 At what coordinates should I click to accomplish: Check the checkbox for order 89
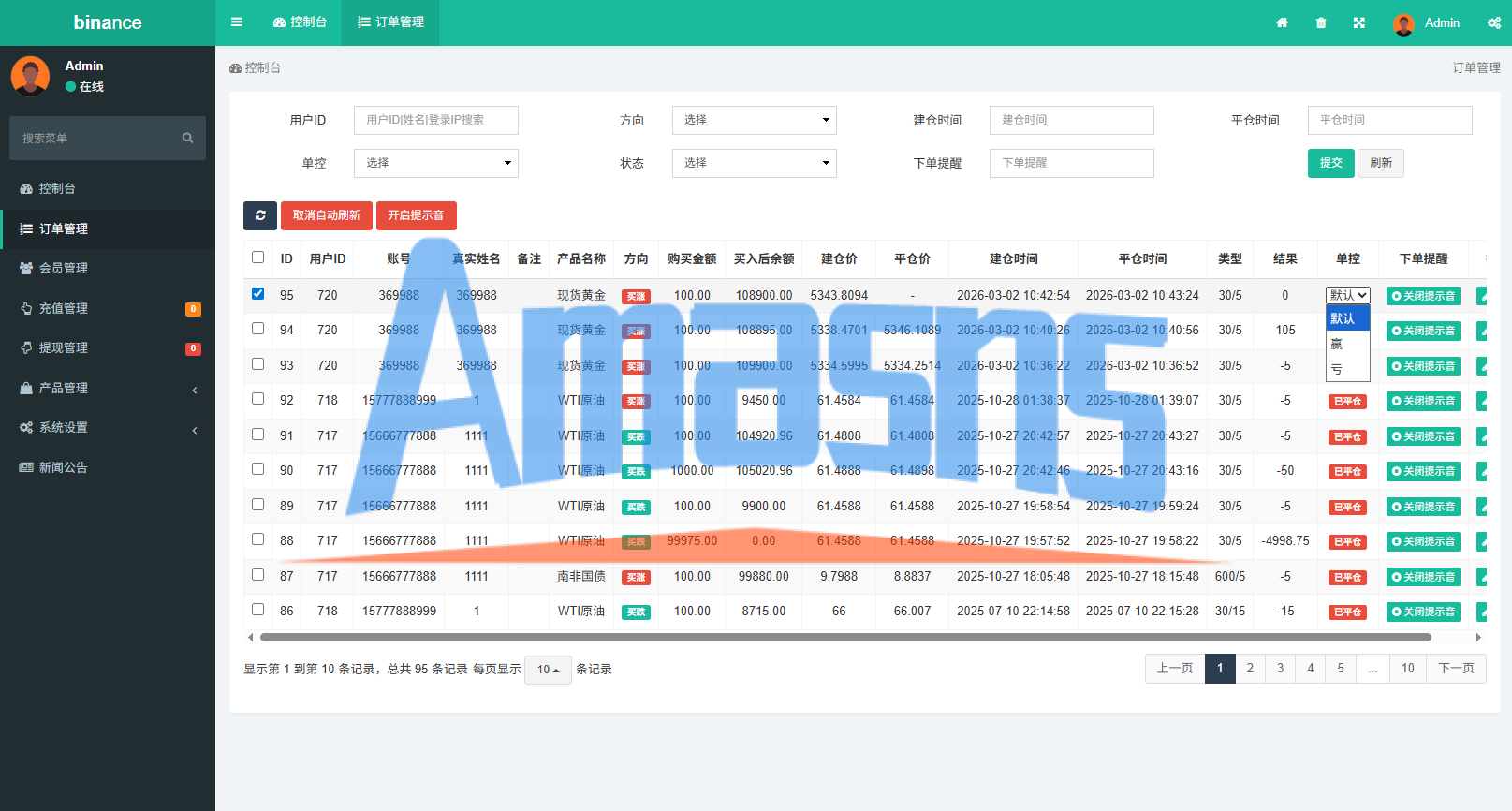point(257,504)
